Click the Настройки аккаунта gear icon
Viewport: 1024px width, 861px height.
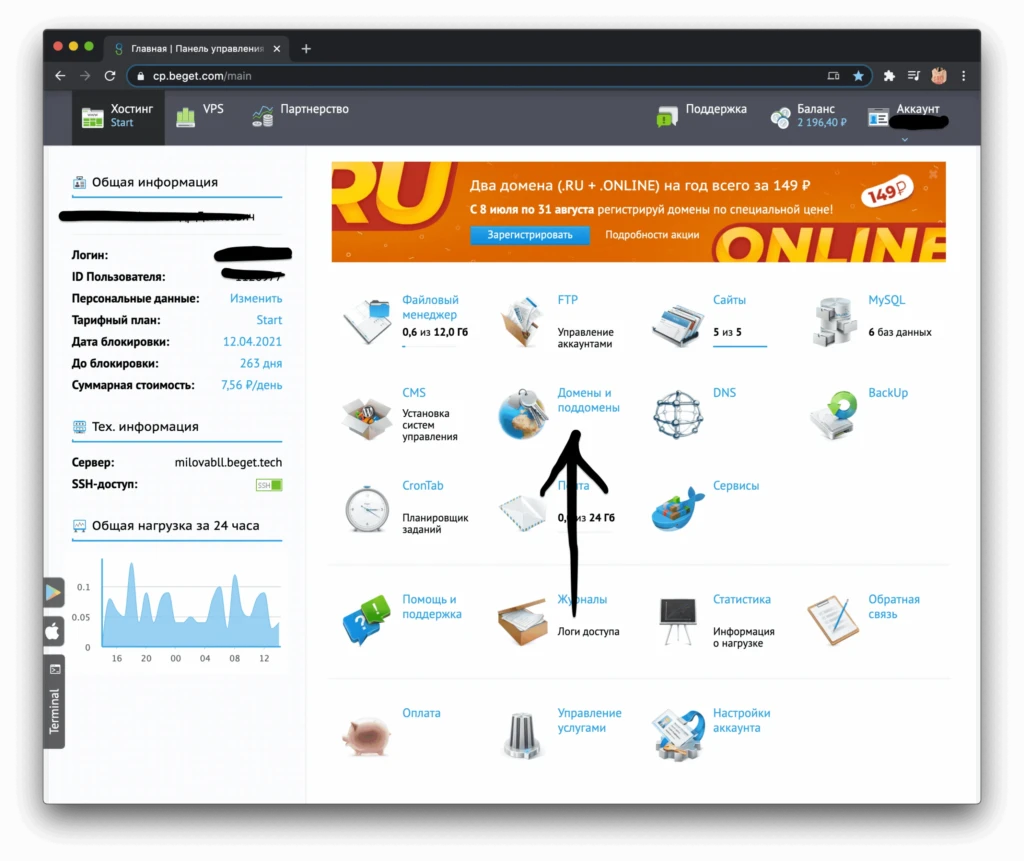click(x=678, y=736)
